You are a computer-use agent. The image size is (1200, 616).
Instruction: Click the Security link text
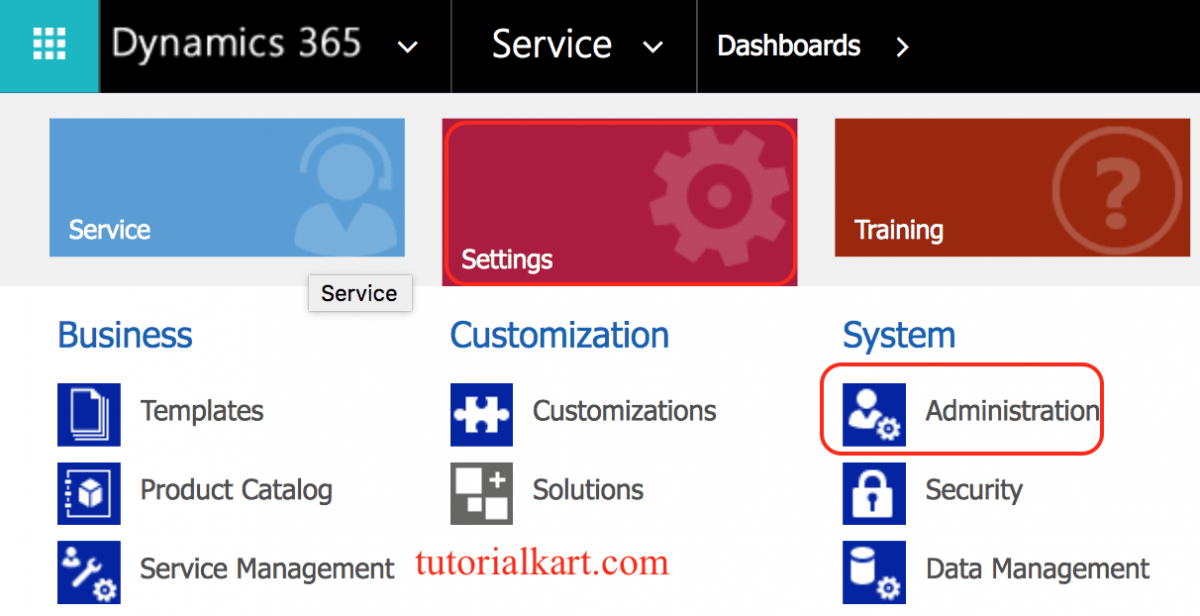[x=974, y=492]
